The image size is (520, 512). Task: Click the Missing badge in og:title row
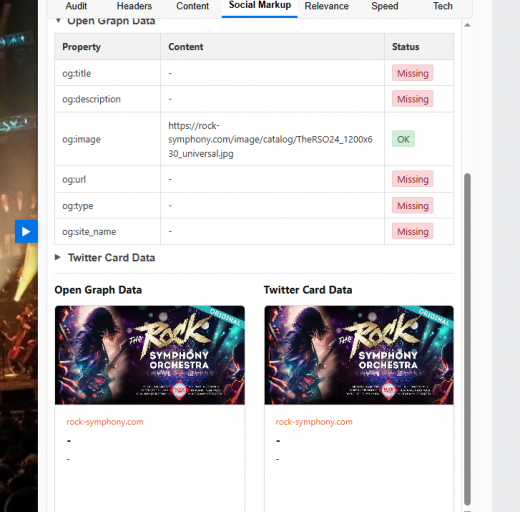413,73
